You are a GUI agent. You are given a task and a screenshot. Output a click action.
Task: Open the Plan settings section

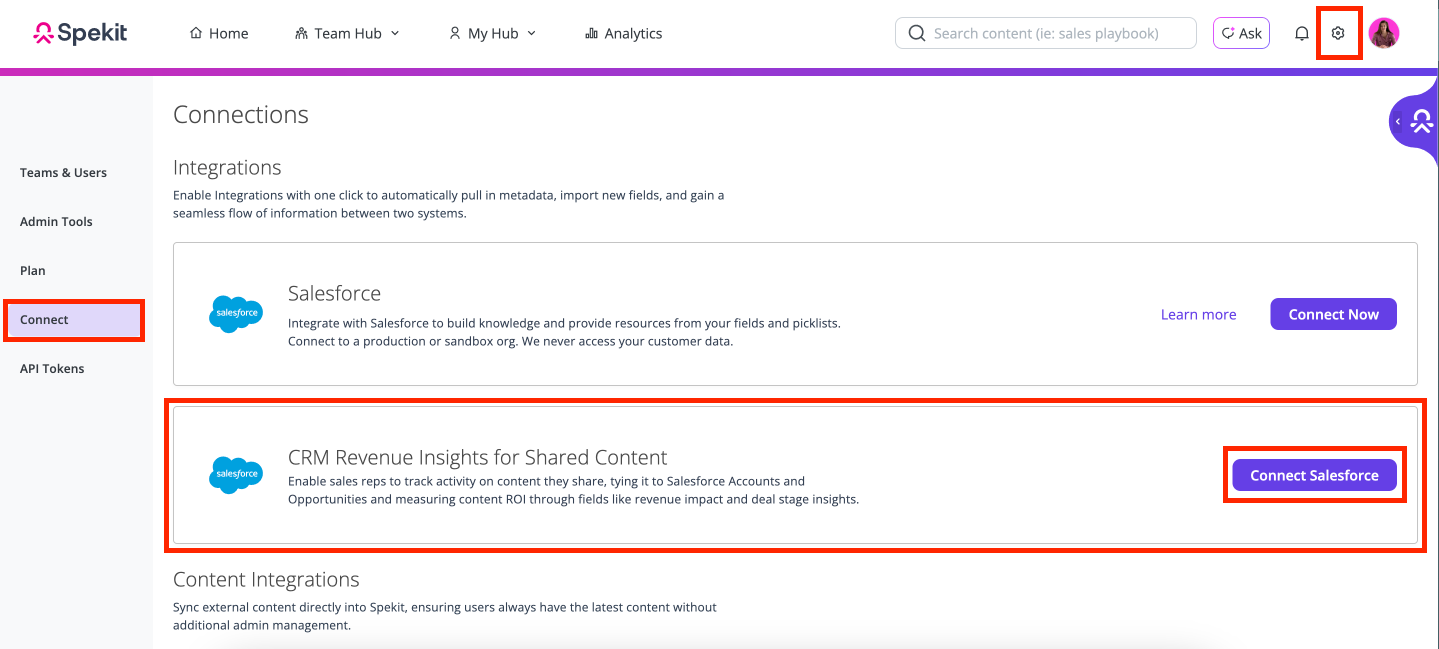click(33, 271)
